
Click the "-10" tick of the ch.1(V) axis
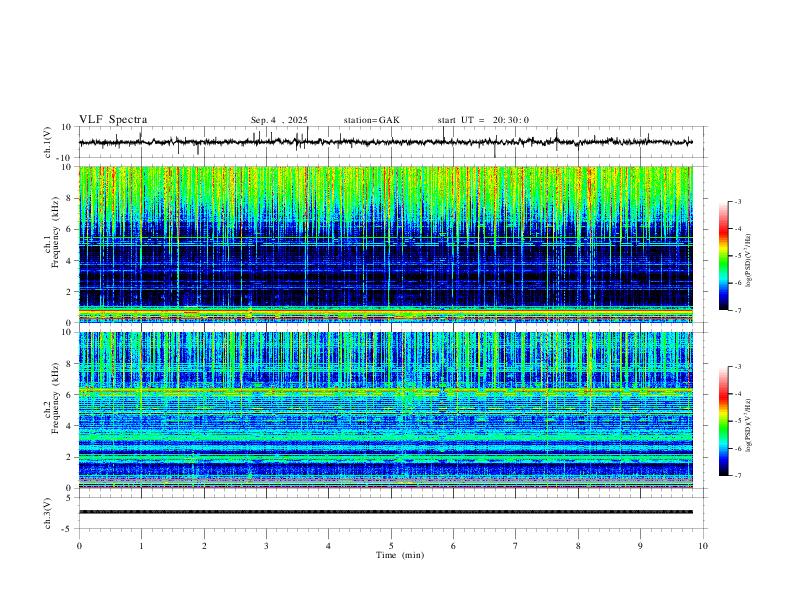(65, 158)
